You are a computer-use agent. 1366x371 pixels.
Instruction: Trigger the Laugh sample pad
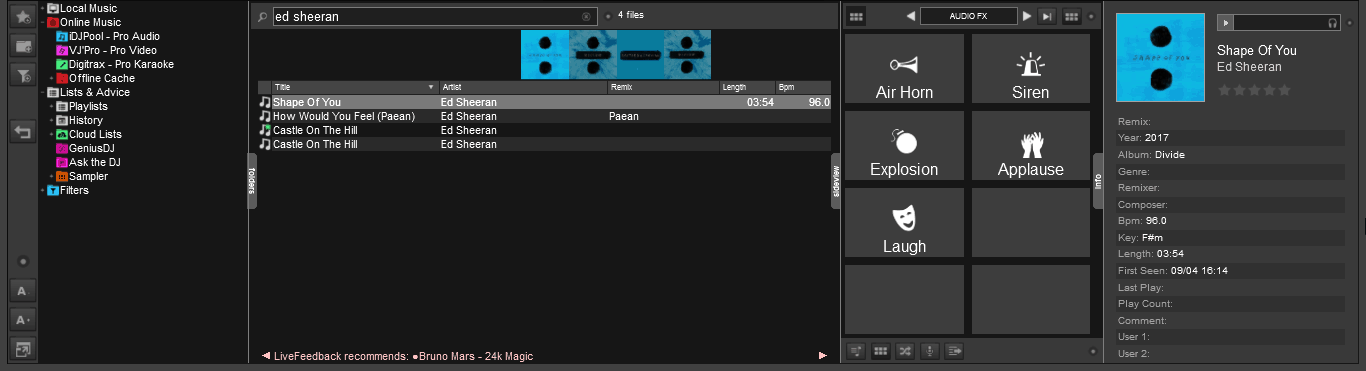(904, 223)
